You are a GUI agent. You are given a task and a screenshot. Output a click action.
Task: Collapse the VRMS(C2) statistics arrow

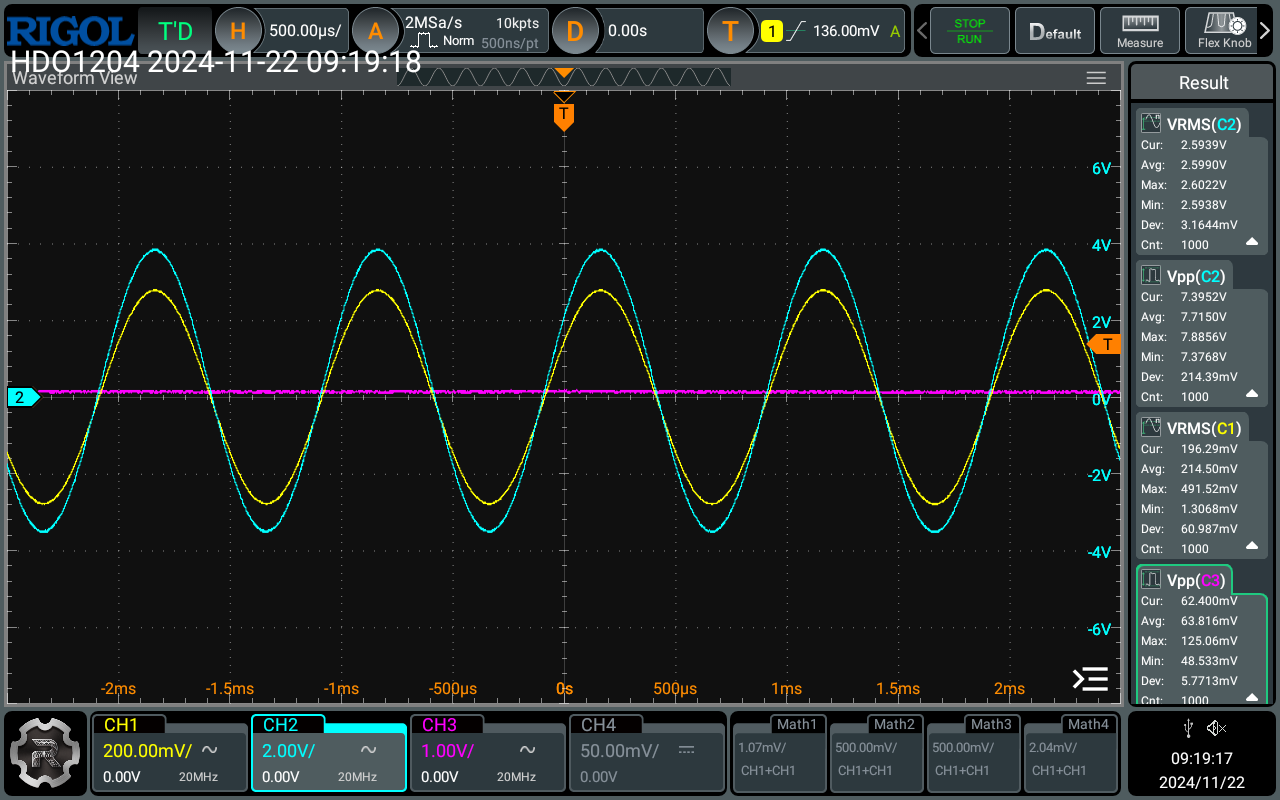click(1252, 243)
